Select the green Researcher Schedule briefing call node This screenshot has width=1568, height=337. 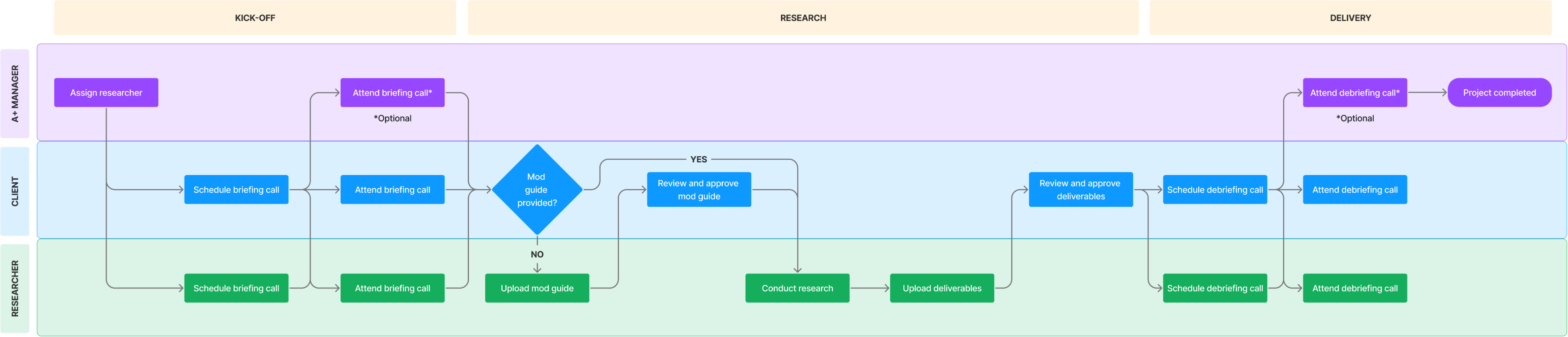point(236,288)
